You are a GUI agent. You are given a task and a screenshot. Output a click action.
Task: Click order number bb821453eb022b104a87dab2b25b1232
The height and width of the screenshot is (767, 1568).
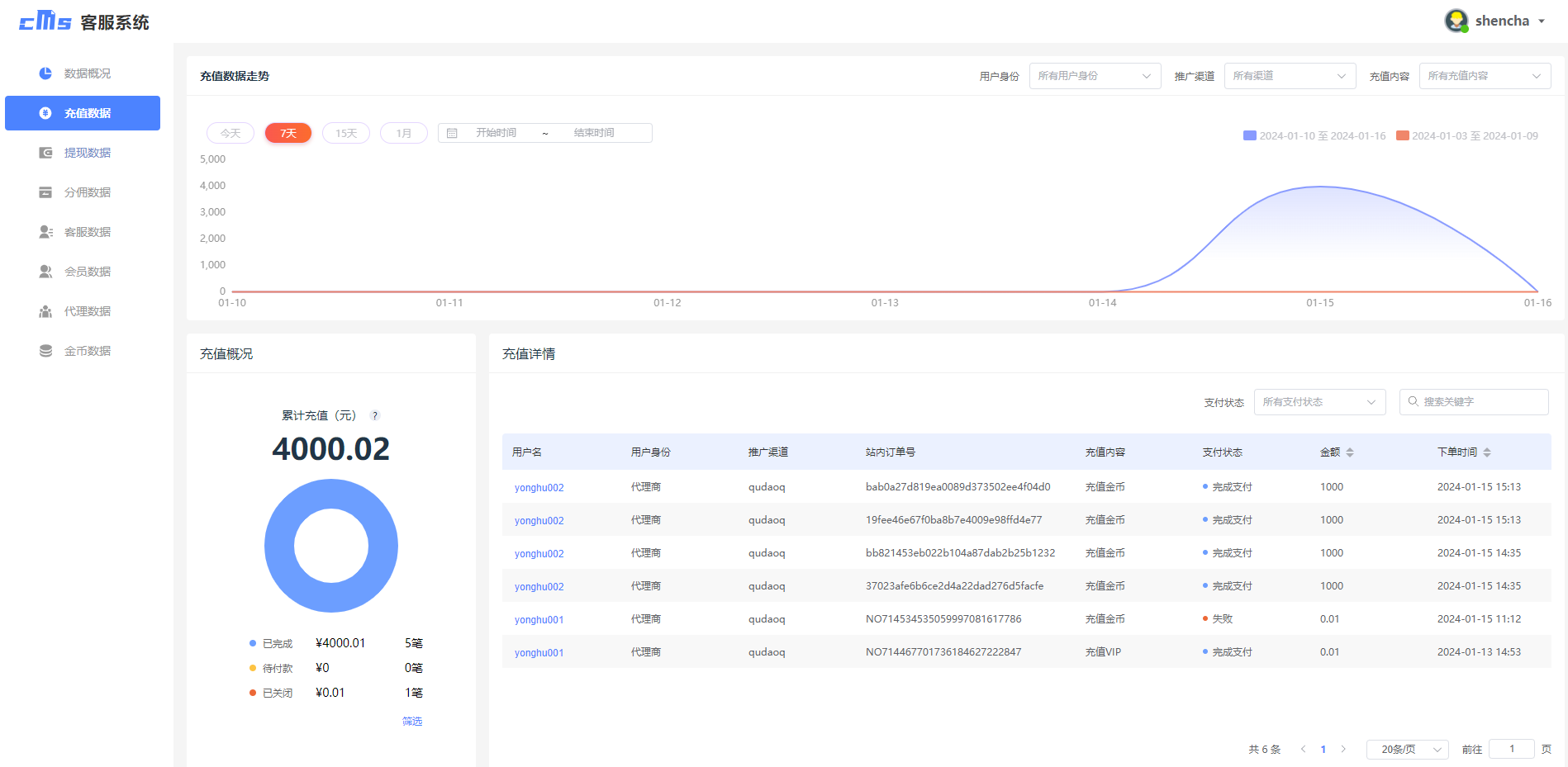(x=960, y=552)
